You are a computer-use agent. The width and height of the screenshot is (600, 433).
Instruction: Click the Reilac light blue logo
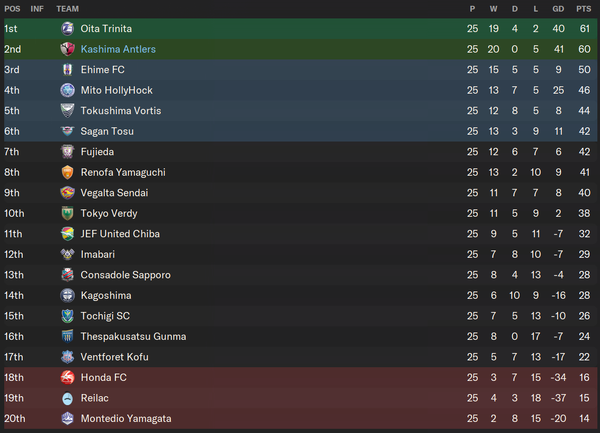(67, 398)
